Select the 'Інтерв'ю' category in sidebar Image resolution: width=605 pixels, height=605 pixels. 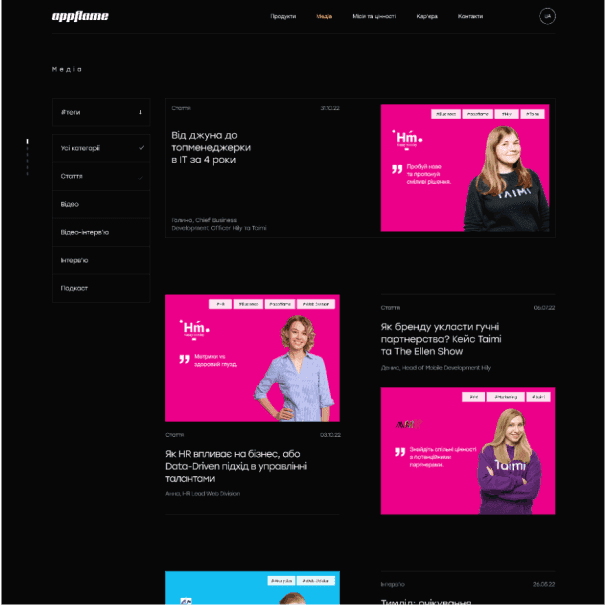[x=74, y=260]
